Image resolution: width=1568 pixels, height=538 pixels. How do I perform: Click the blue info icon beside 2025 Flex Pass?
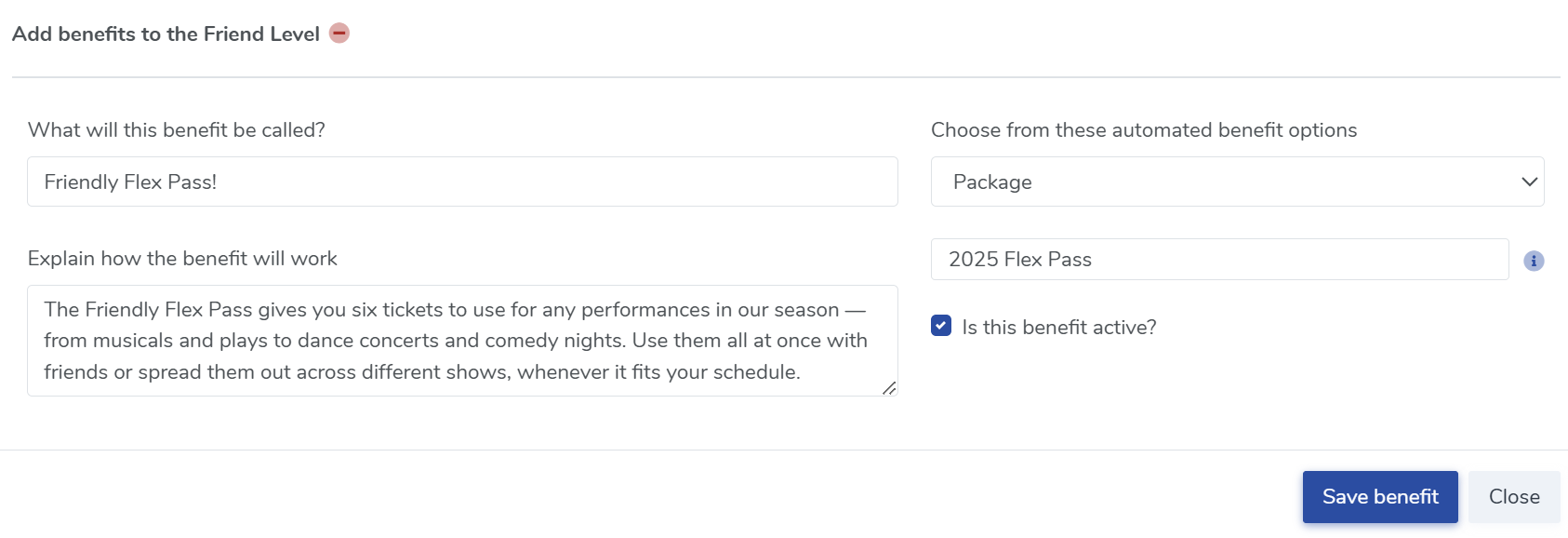pyautogui.click(x=1534, y=261)
